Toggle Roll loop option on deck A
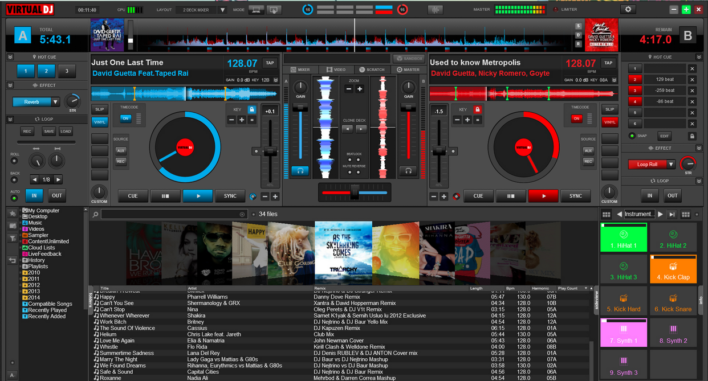Screen dimensions: 708x381 14,161
